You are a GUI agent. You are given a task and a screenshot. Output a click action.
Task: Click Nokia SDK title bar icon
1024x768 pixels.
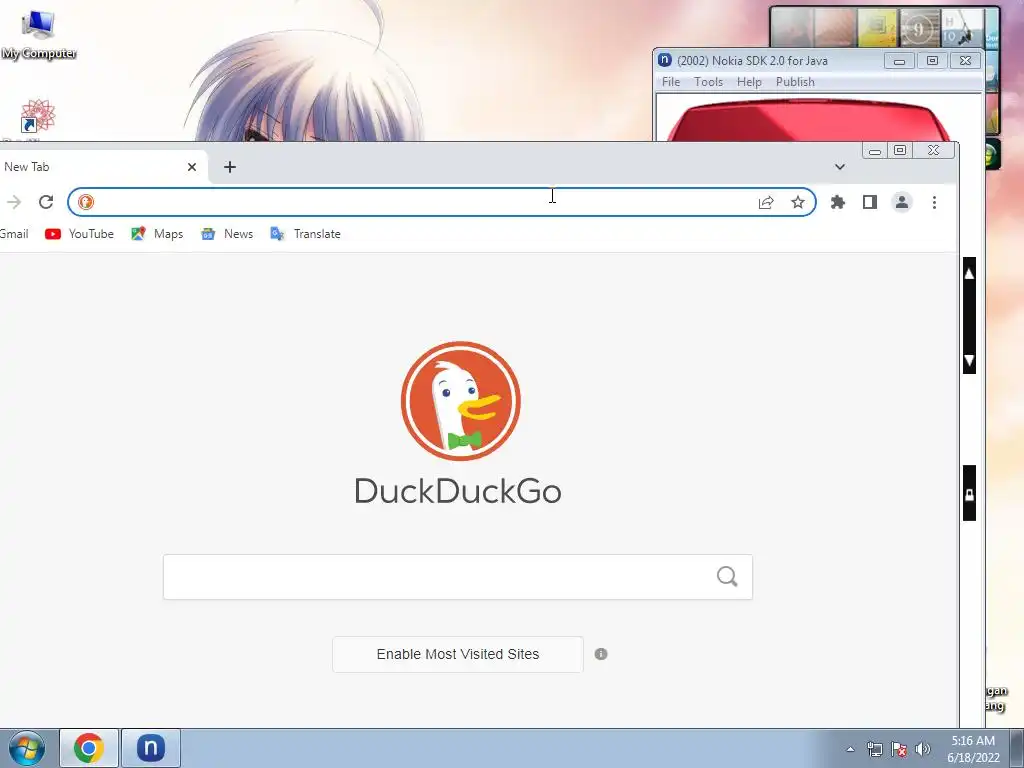pos(665,60)
